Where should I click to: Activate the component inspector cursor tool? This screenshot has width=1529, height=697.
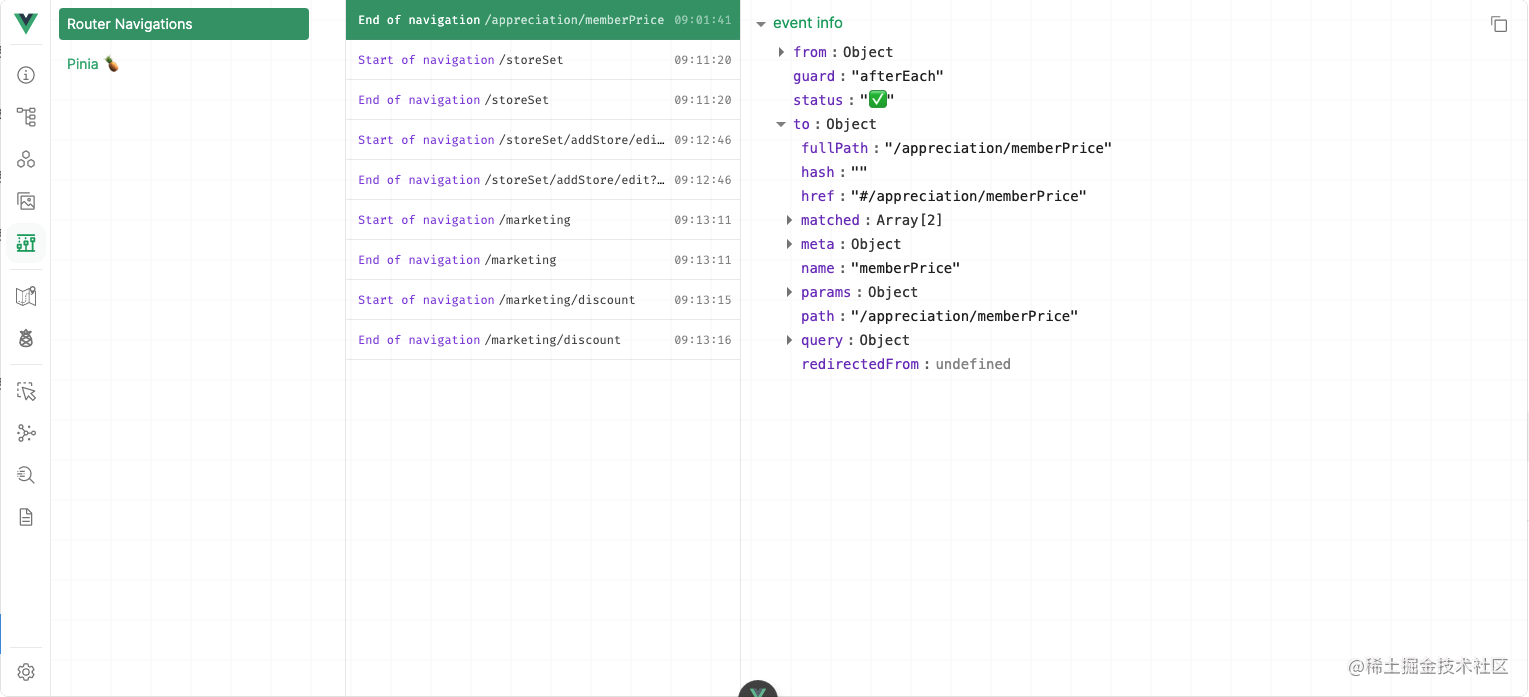pyautogui.click(x=26, y=391)
